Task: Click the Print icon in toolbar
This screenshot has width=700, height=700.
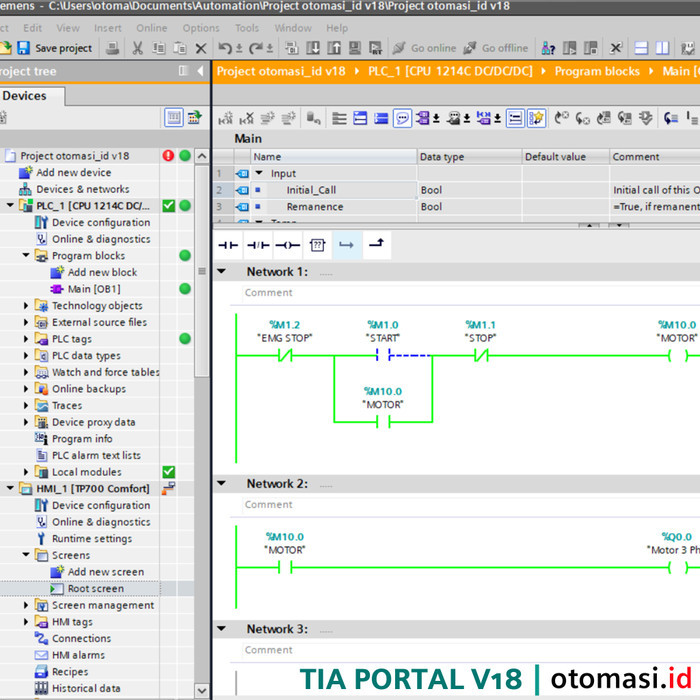Action: tap(113, 48)
